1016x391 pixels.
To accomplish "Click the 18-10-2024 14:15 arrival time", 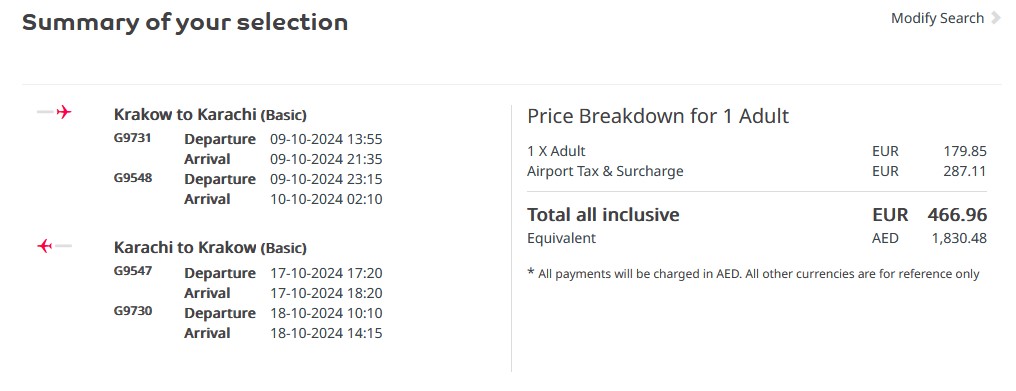I will [326, 333].
